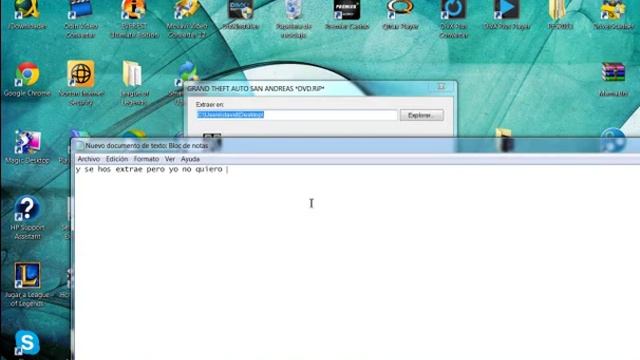Viewport: 640px width, 360px height.
Task: Select the clapperboard video converter desktop icon
Action: tap(80, 19)
